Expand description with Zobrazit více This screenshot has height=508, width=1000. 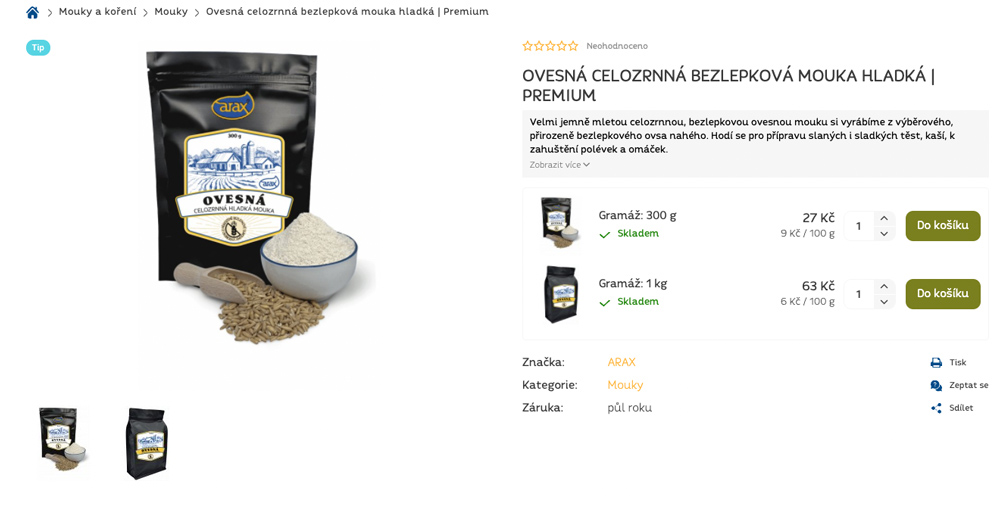pos(559,165)
